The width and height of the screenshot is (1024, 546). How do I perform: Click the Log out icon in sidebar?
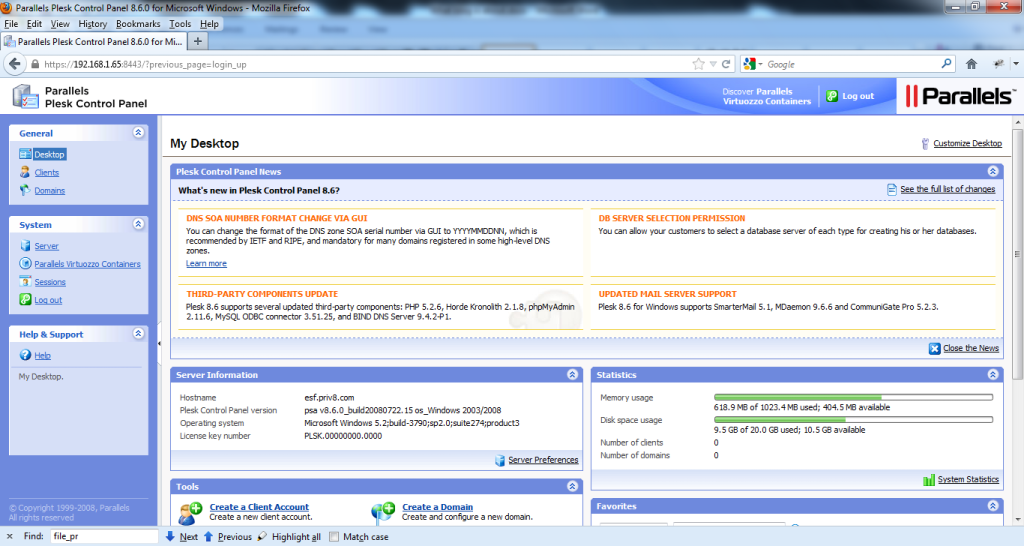tap(25, 299)
